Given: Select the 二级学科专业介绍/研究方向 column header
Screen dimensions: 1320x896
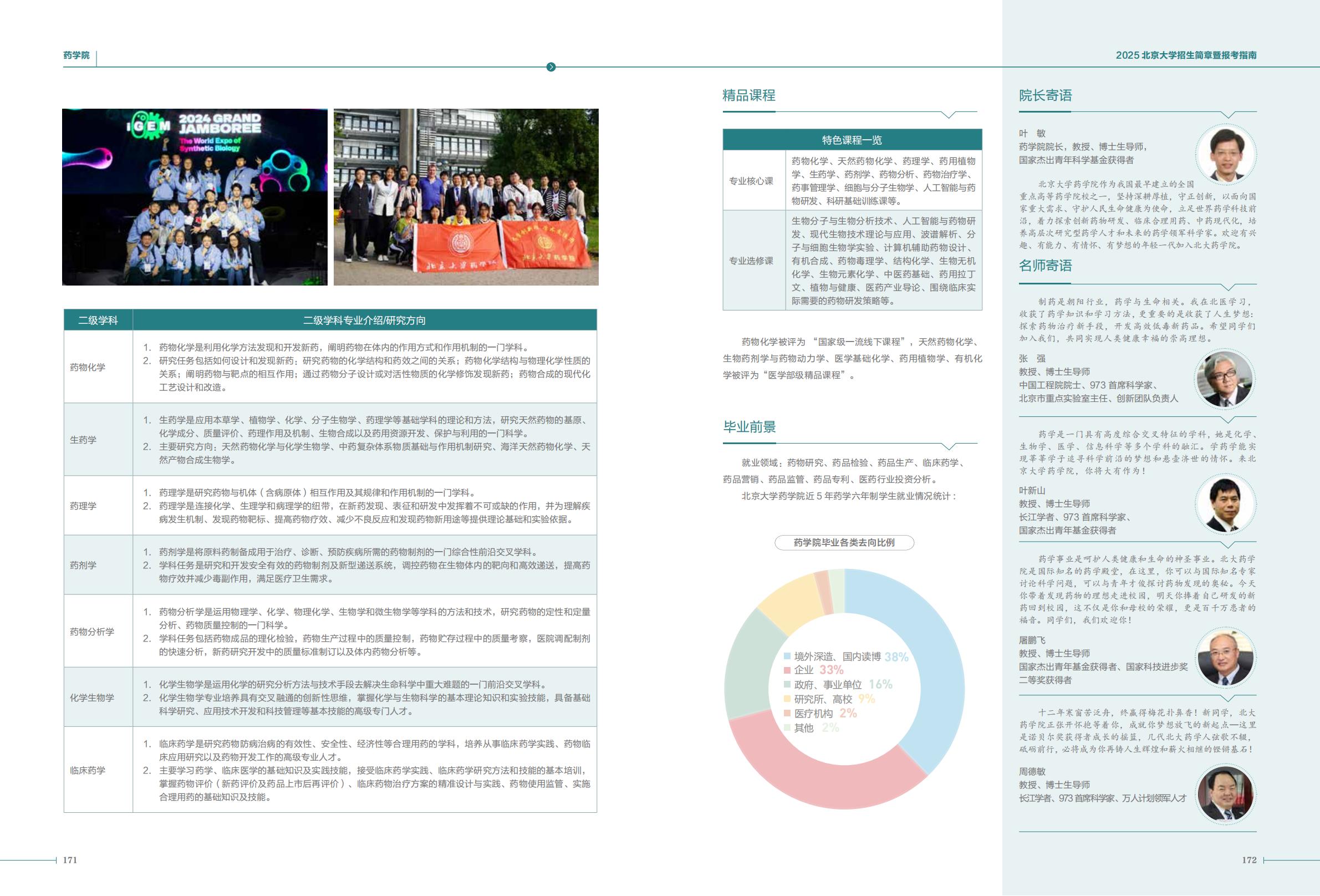Looking at the screenshot, I should (x=365, y=320).
